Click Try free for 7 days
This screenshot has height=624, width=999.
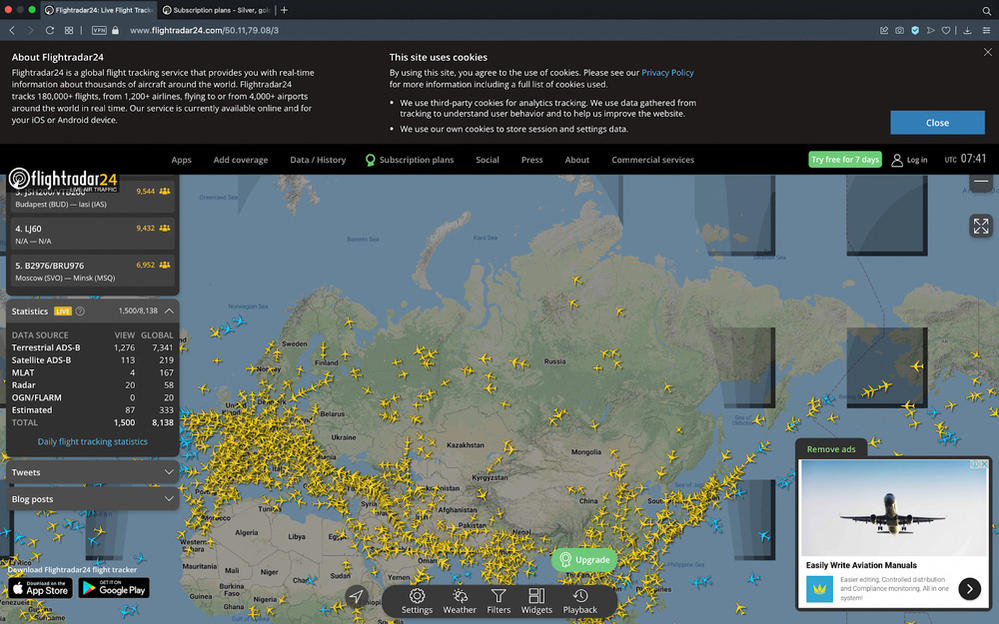pyautogui.click(x=845, y=160)
